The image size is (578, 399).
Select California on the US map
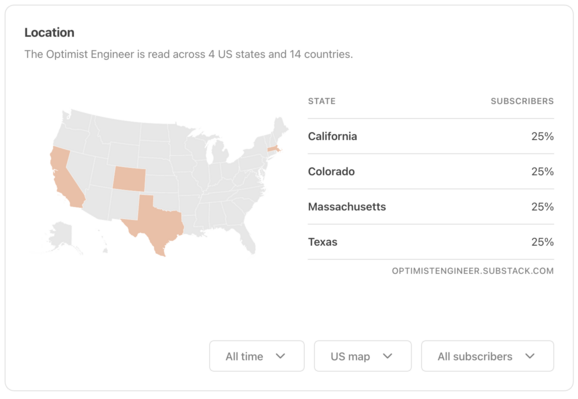(65, 177)
